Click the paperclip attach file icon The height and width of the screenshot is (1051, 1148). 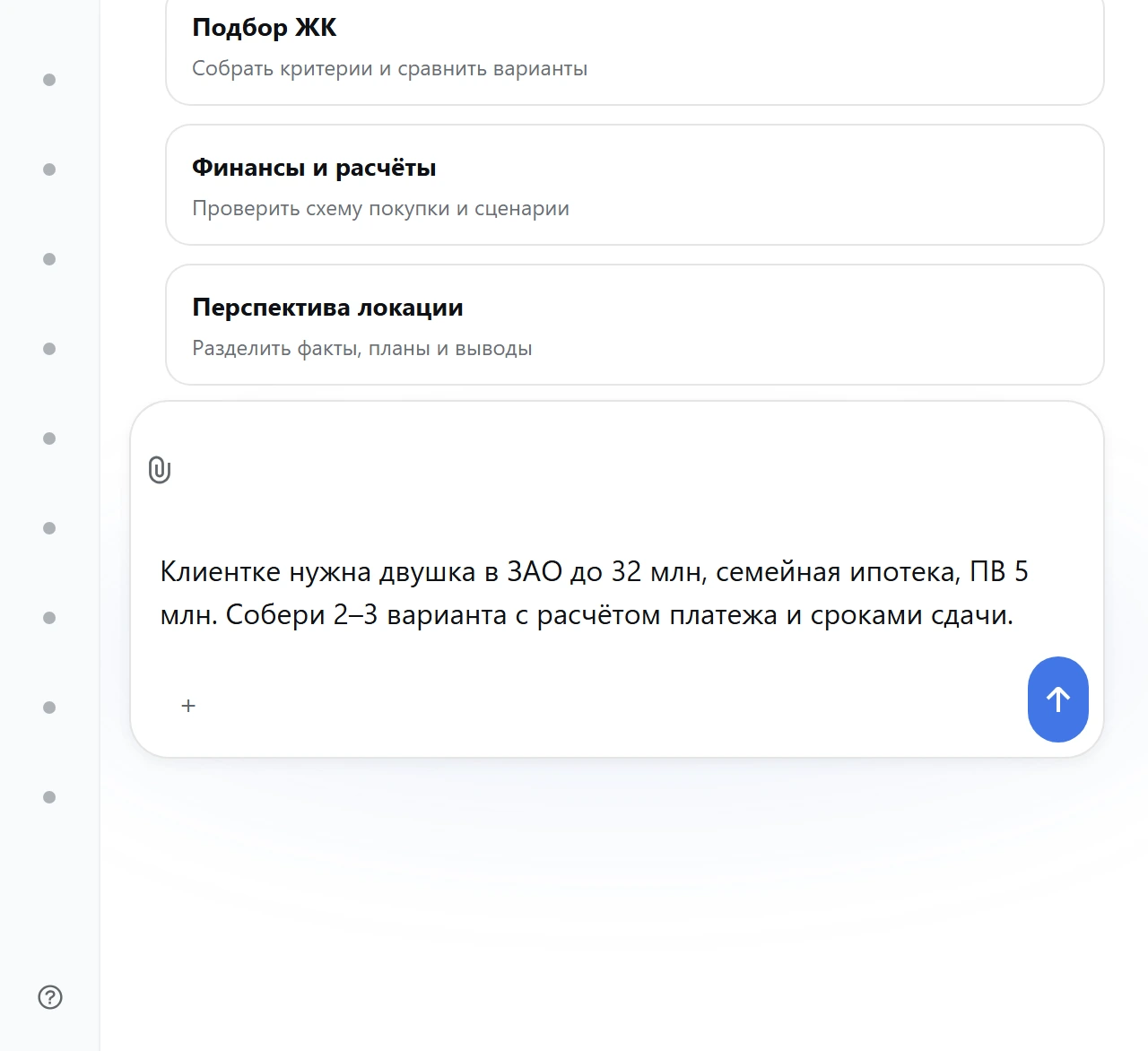click(160, 470)
